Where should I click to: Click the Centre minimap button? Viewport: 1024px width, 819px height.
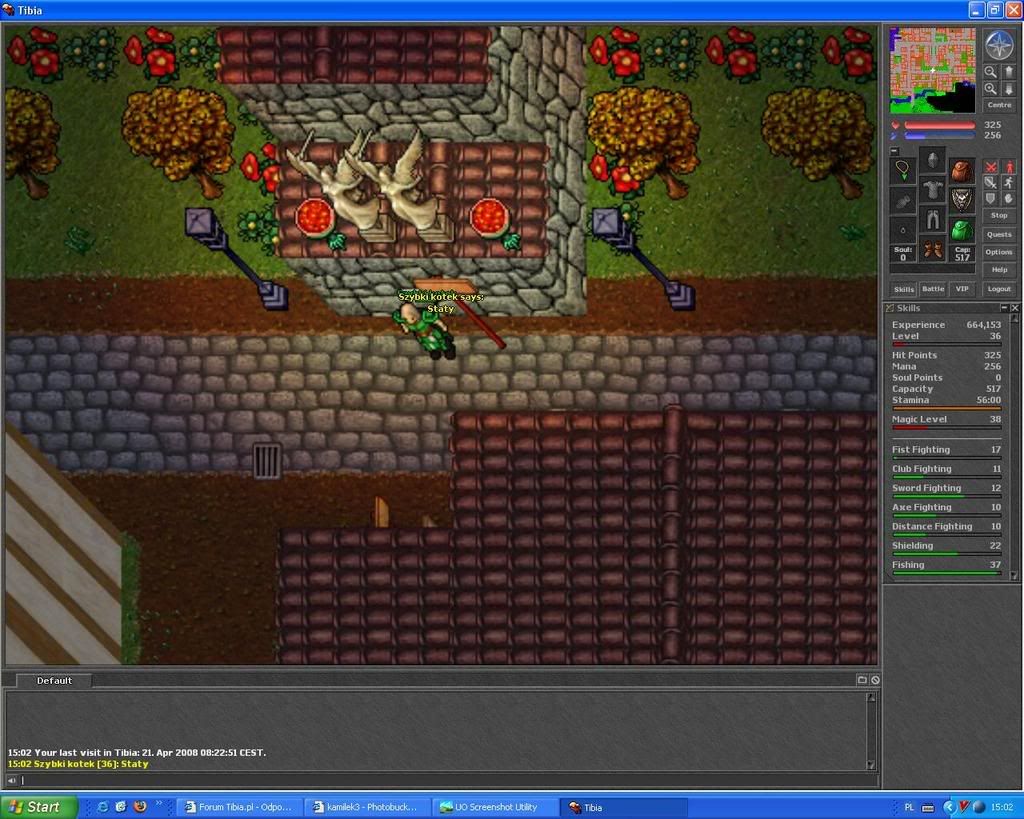point(999,104)
